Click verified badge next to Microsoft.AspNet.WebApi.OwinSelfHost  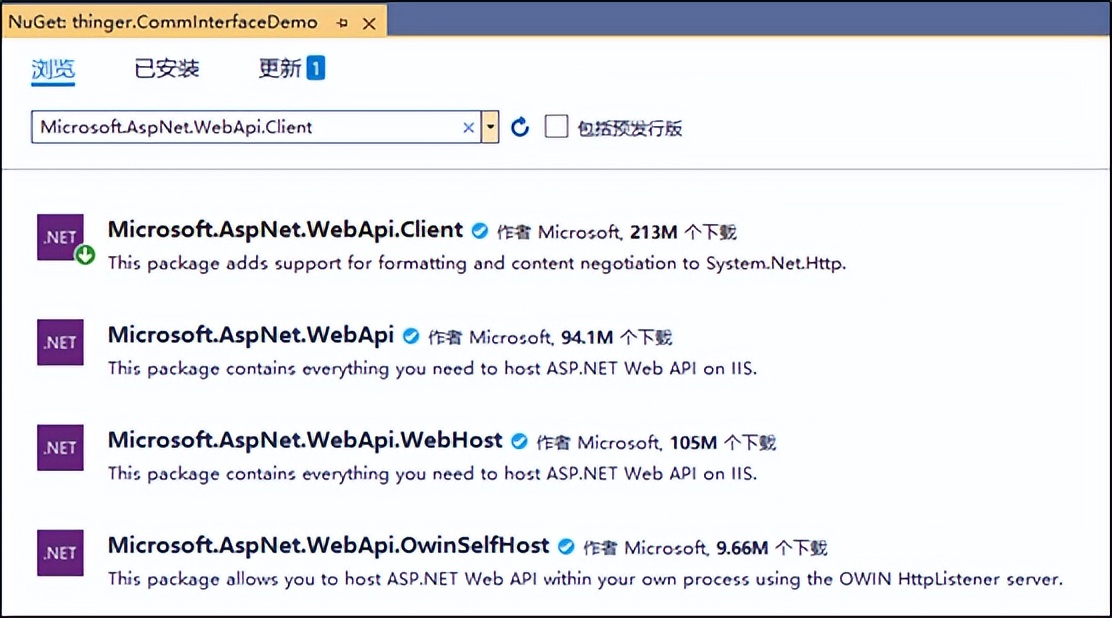point(566,546)
